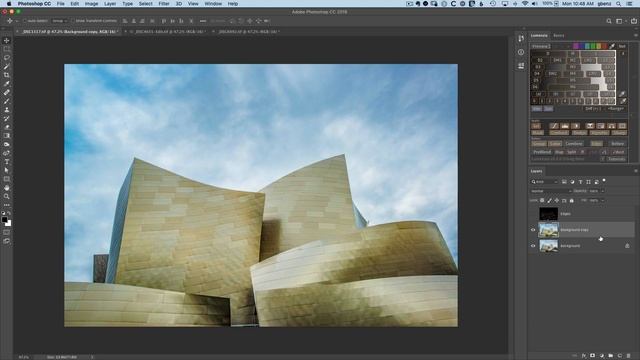Click the Edit Toolbar three-dots icon
This screenshot has width=640, height=360.
(x=7, y=205)
